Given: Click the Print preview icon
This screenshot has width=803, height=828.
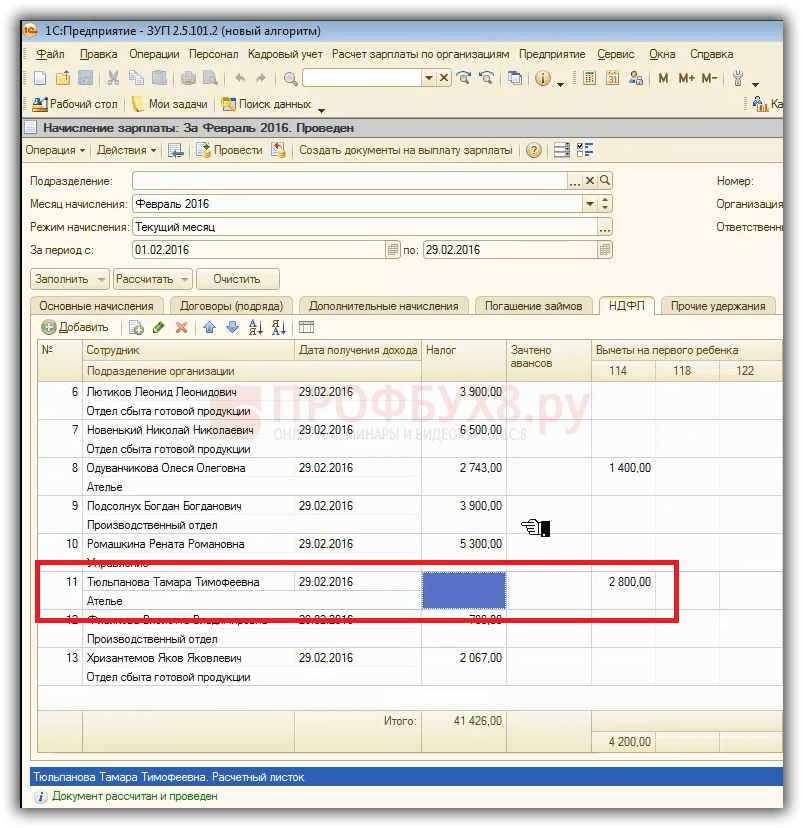Looking at the screenshot, I should pos(211,79).
